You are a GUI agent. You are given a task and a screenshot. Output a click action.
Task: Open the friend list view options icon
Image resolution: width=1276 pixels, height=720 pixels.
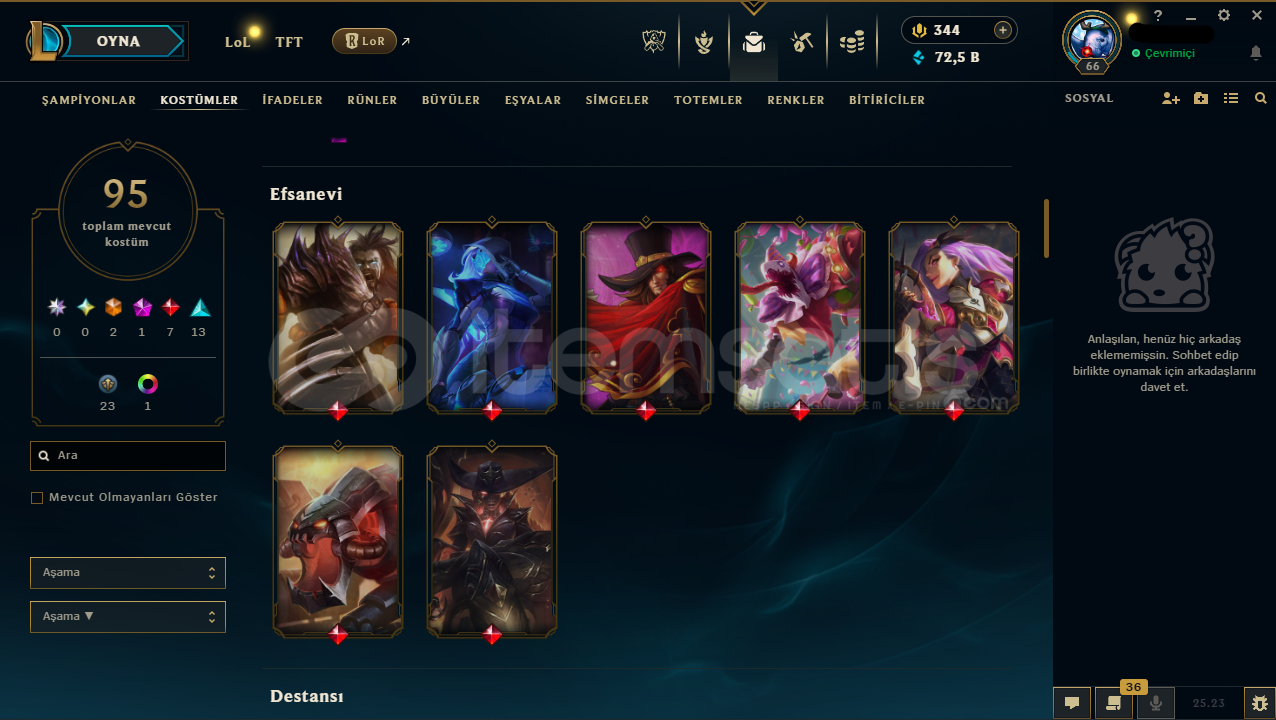pyautogui.click(x=1231, y=99)
